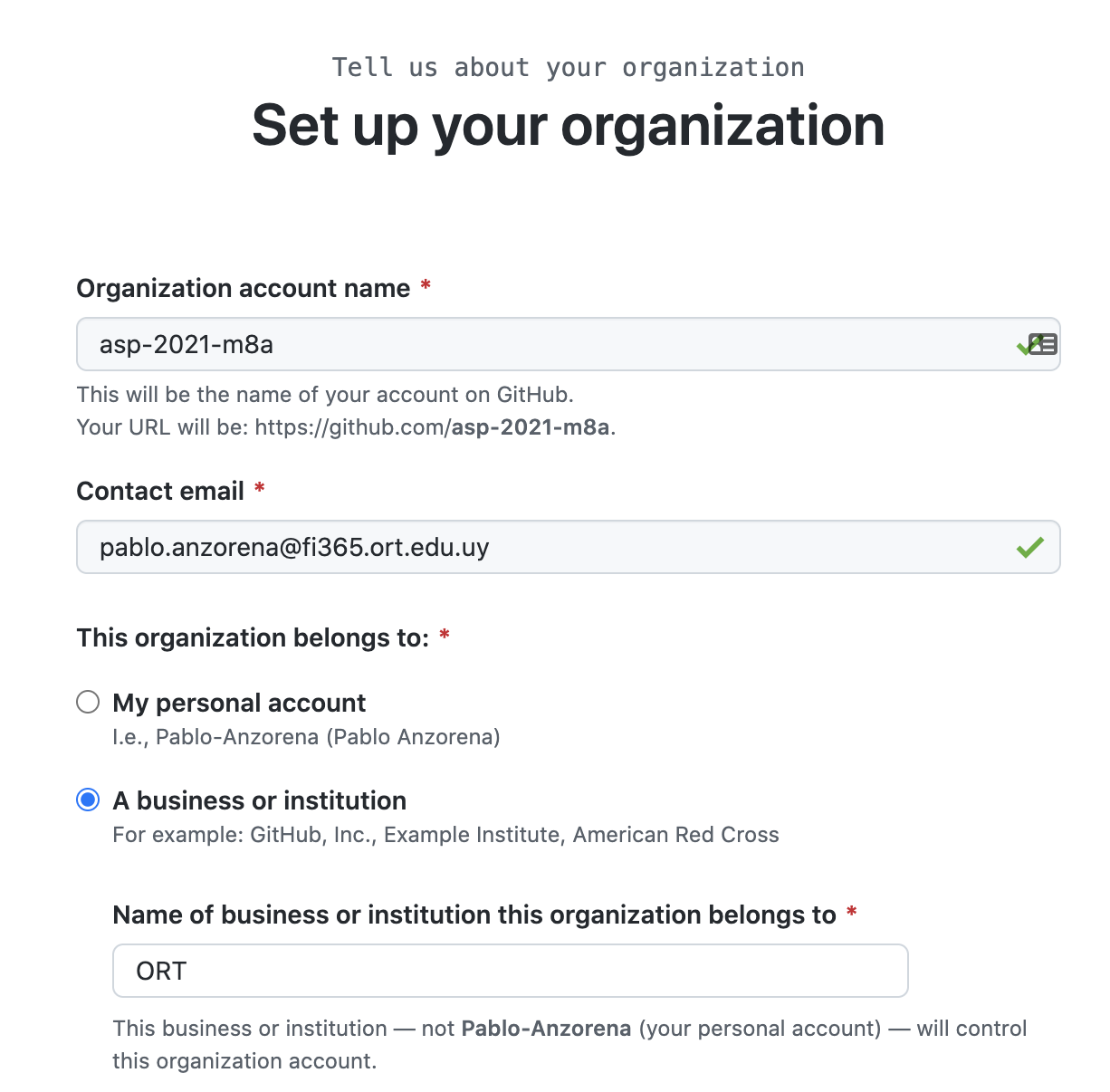Click the Contact email label
This screenshot has height=1092, width=1110.
[x=160, y=491]
